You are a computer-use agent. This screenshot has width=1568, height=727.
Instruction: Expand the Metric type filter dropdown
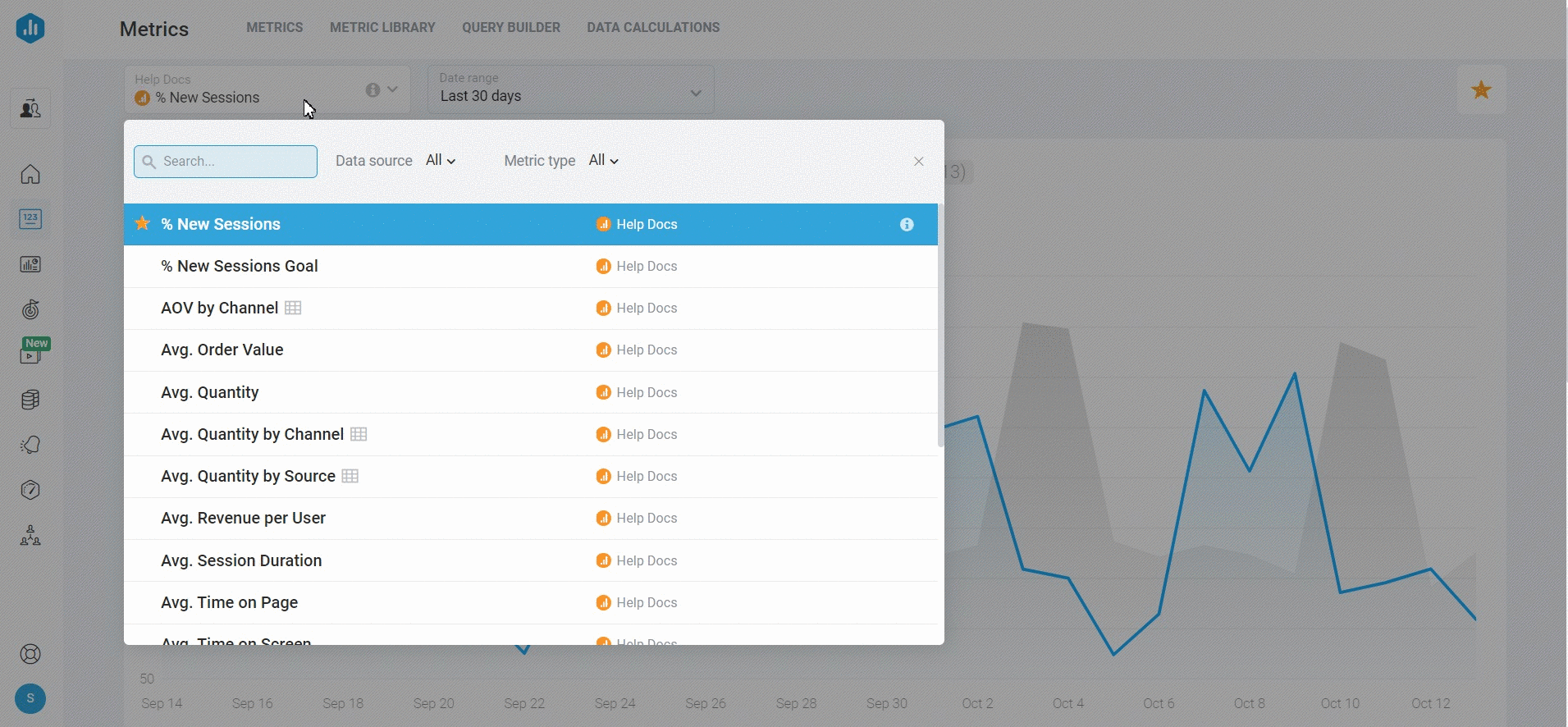603,161
